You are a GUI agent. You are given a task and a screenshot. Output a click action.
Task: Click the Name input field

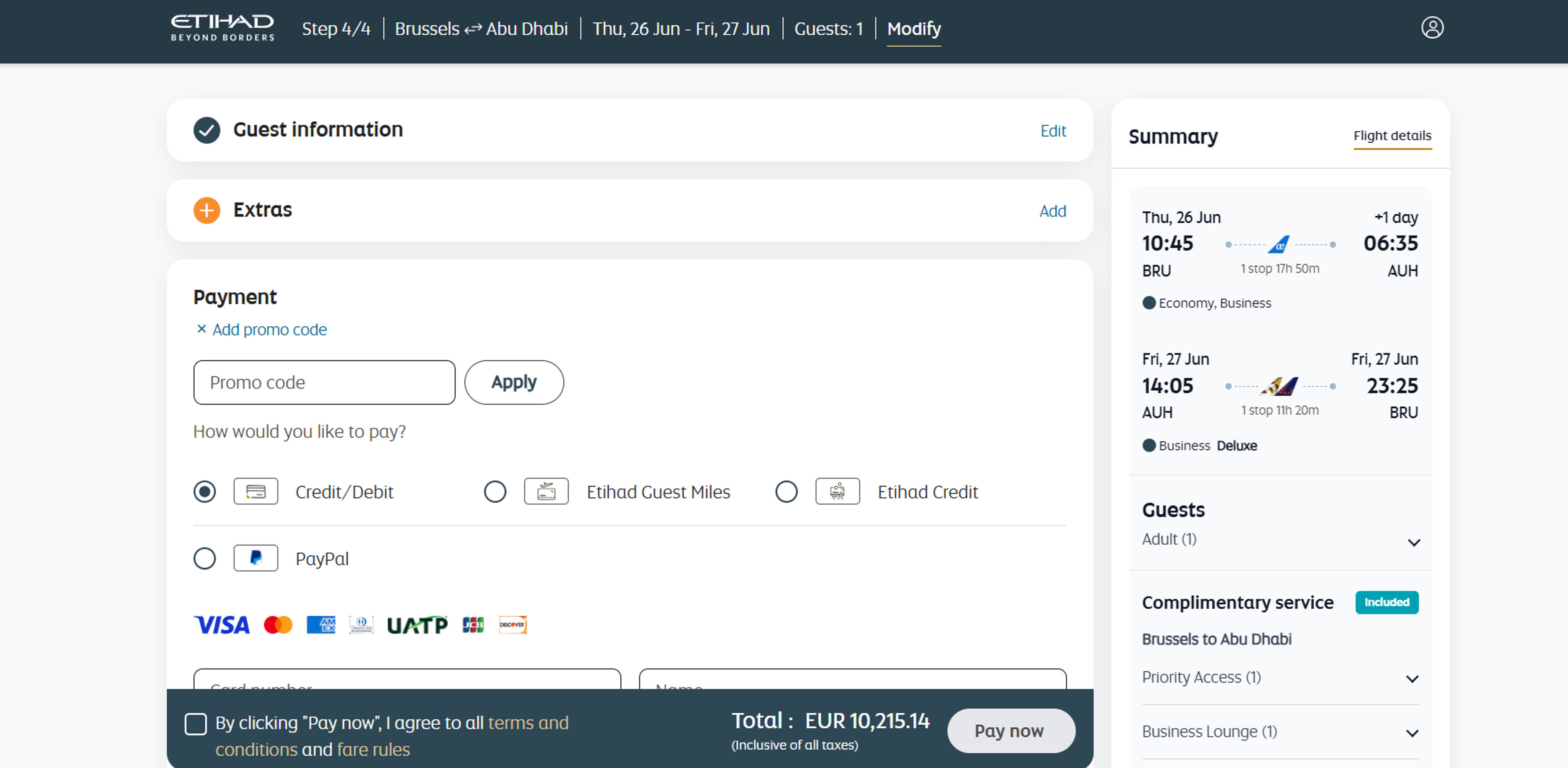852,679
